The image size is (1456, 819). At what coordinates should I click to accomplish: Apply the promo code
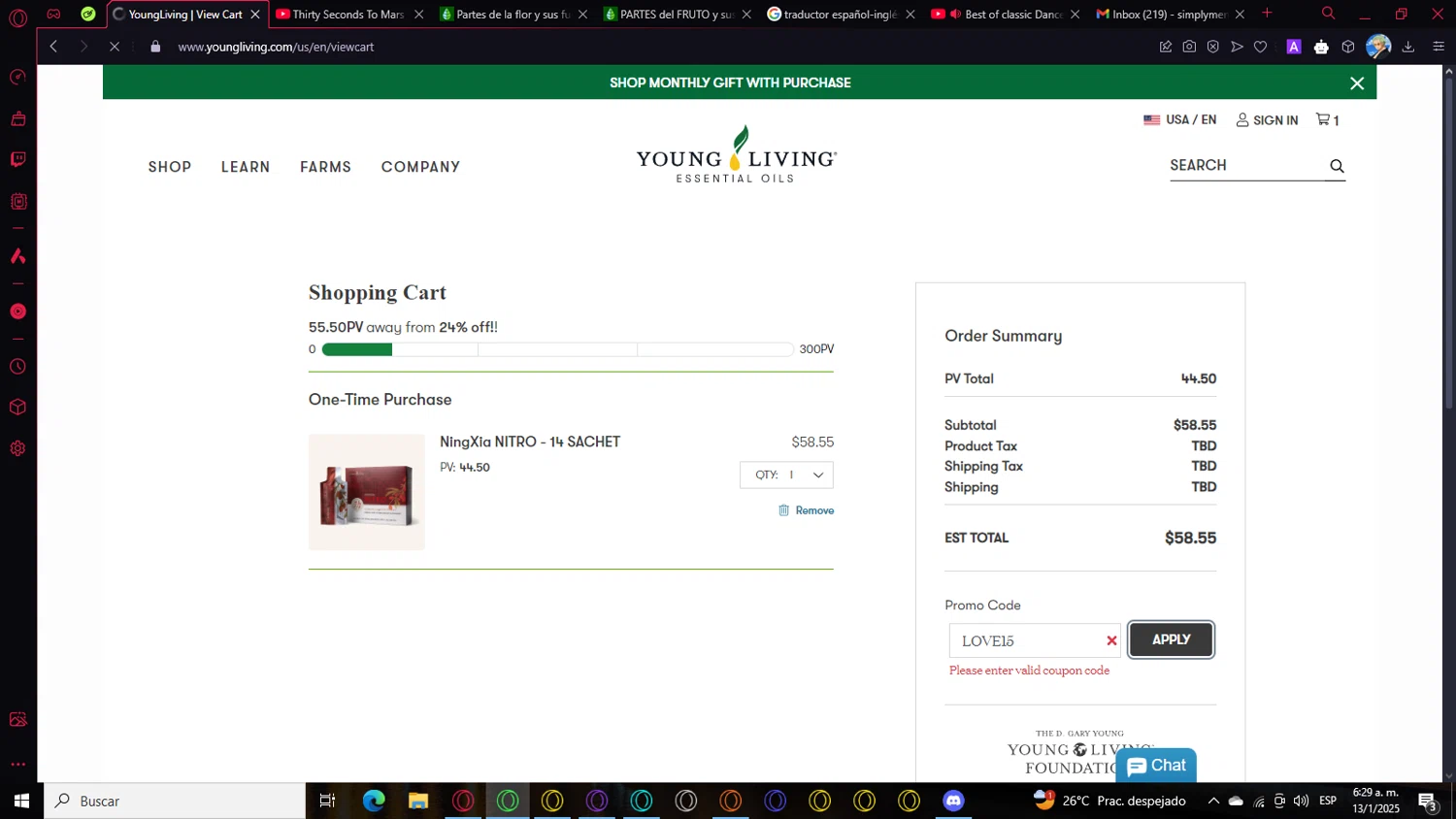1171,639
